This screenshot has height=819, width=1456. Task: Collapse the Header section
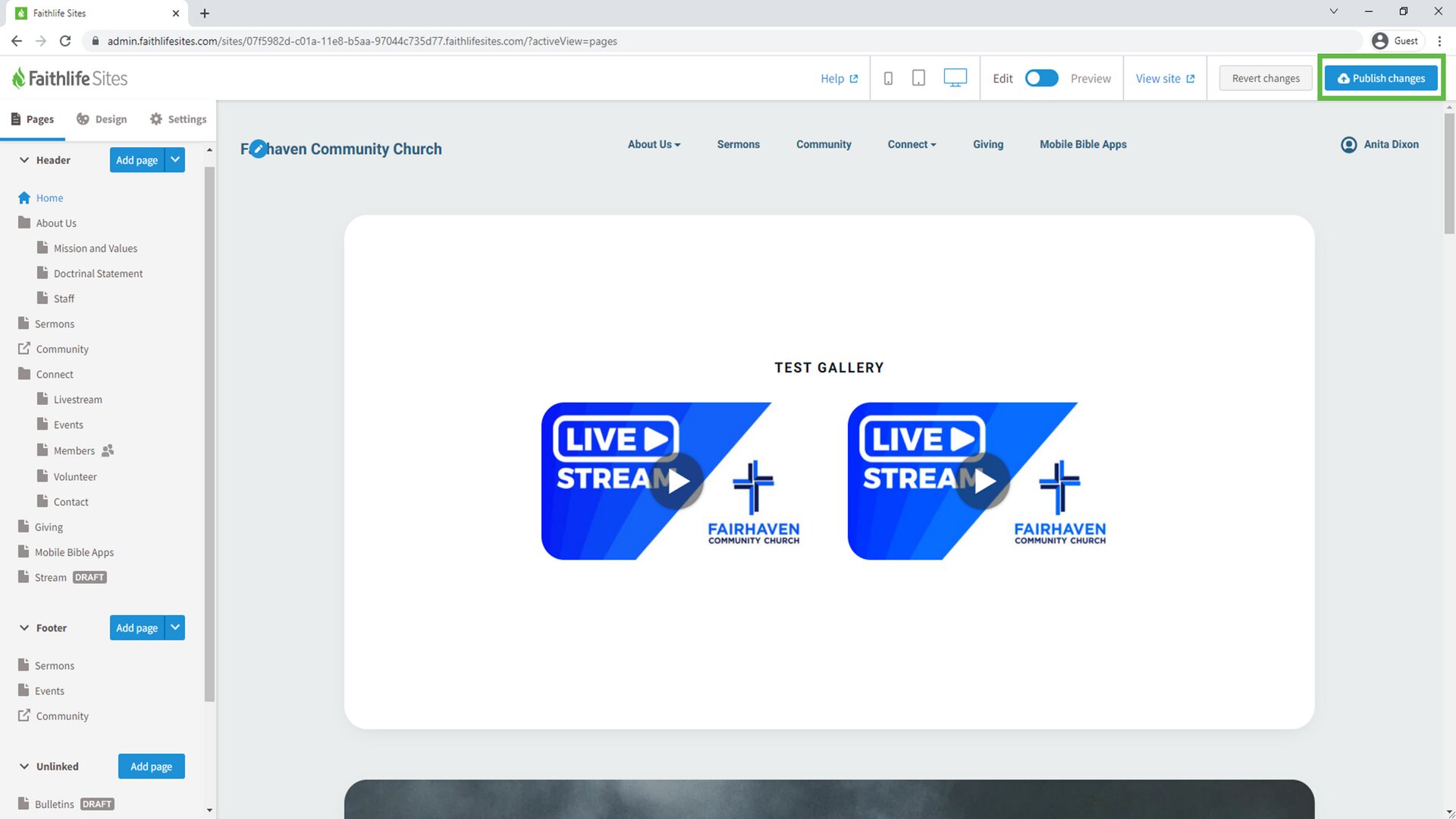pyautogui.click(x=24, y=160)
